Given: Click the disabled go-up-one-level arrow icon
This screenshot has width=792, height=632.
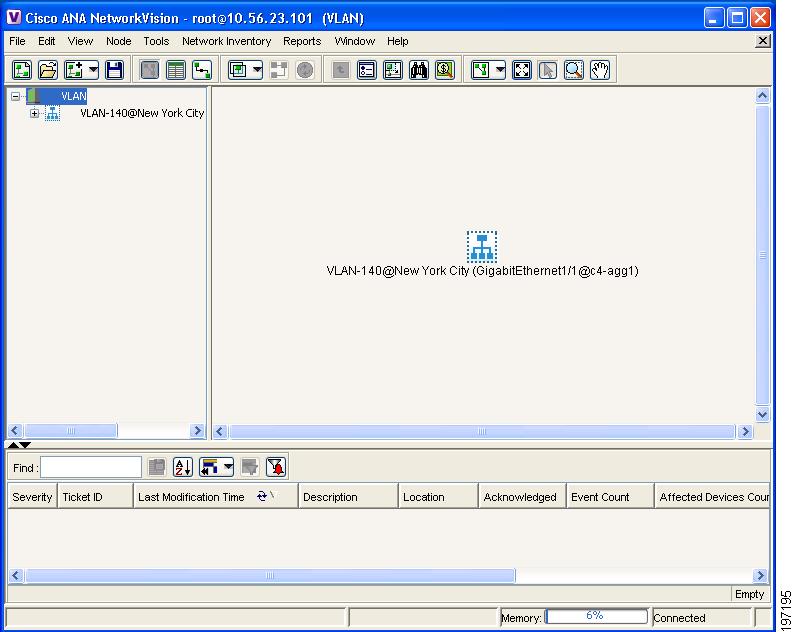Looking at the screenshot, I should pos(340,70).
